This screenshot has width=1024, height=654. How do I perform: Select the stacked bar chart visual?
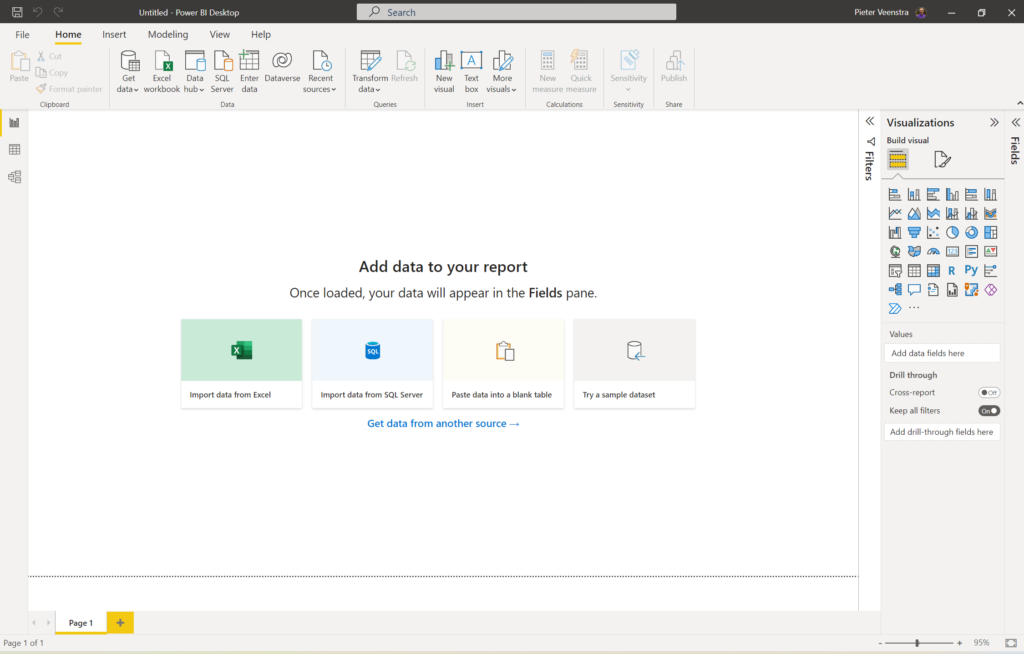[895, 194]
